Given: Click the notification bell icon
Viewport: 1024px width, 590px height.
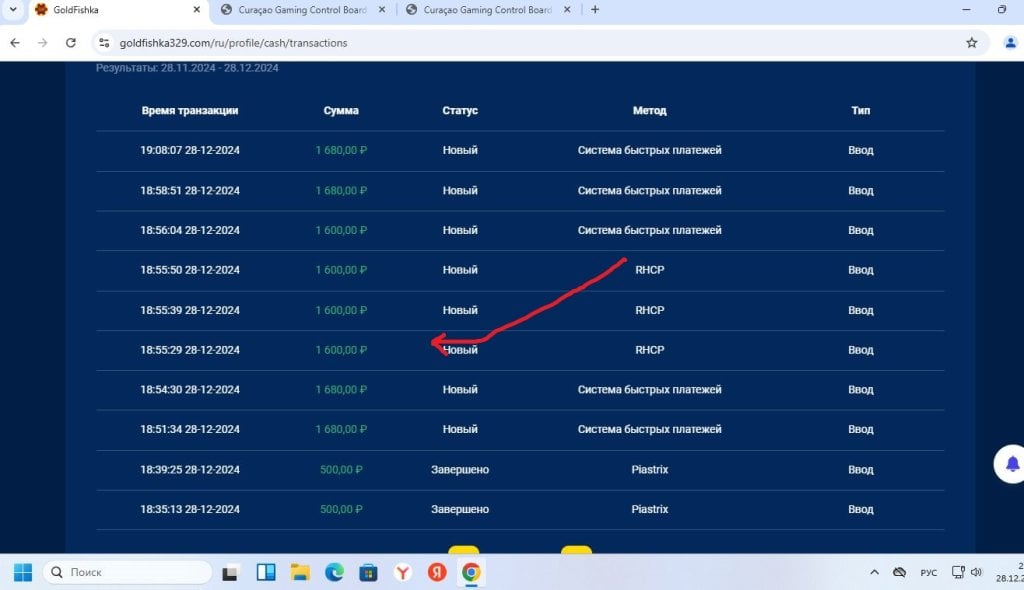Looking at the screenshot, I should [1012, 464].
